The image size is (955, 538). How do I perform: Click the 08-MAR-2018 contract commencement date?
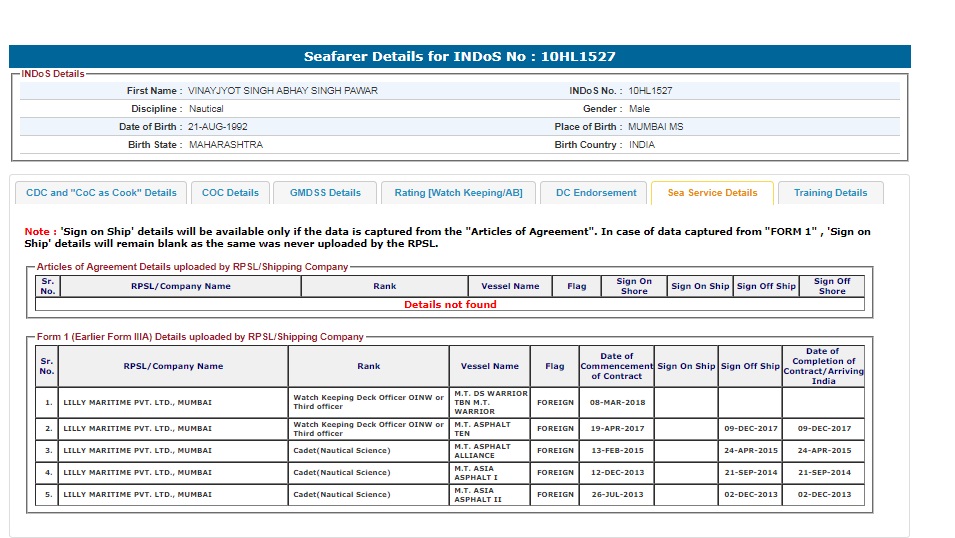(x=617, y=403)
